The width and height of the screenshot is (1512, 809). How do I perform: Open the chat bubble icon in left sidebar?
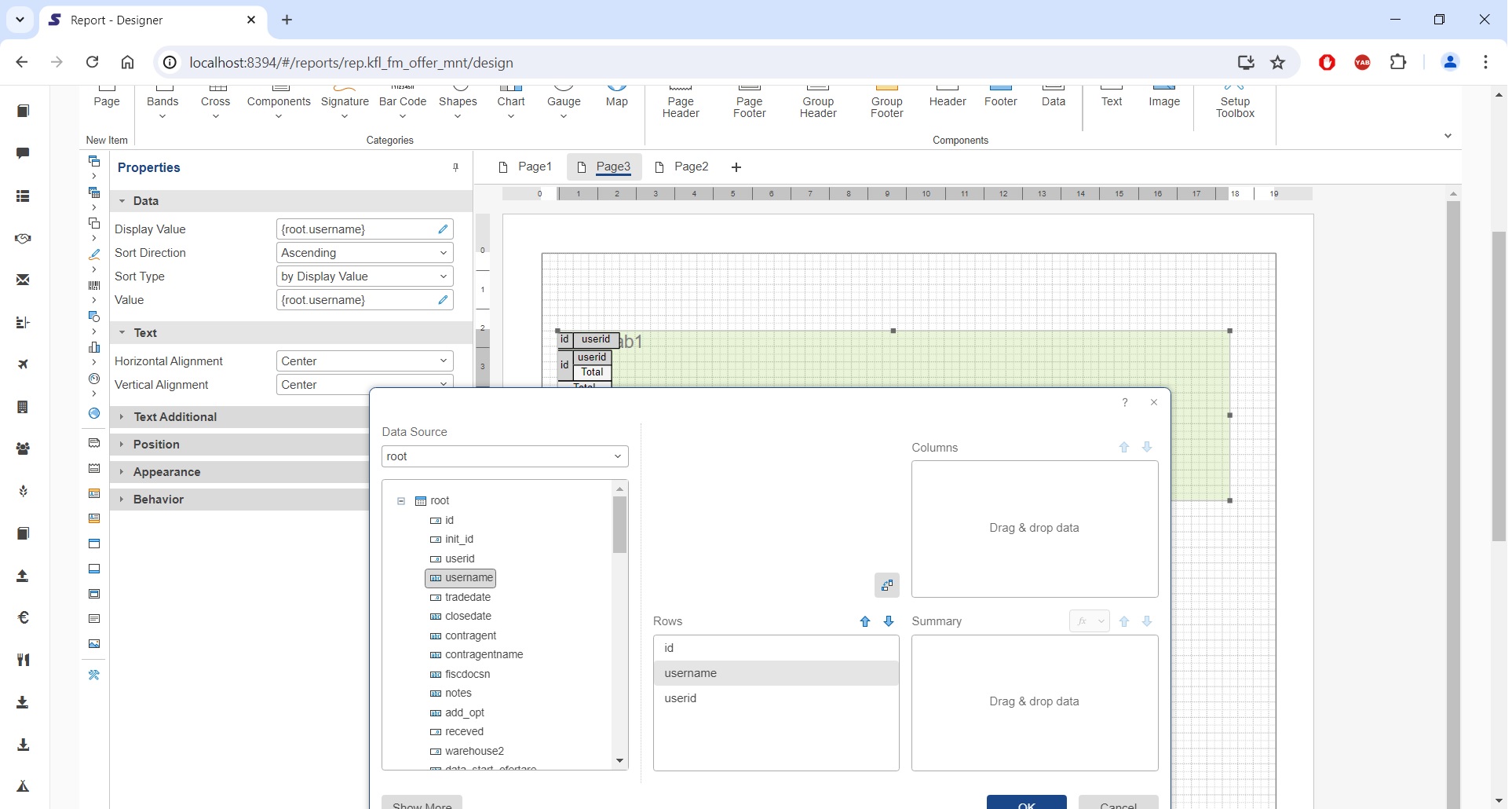coord(23,153)
